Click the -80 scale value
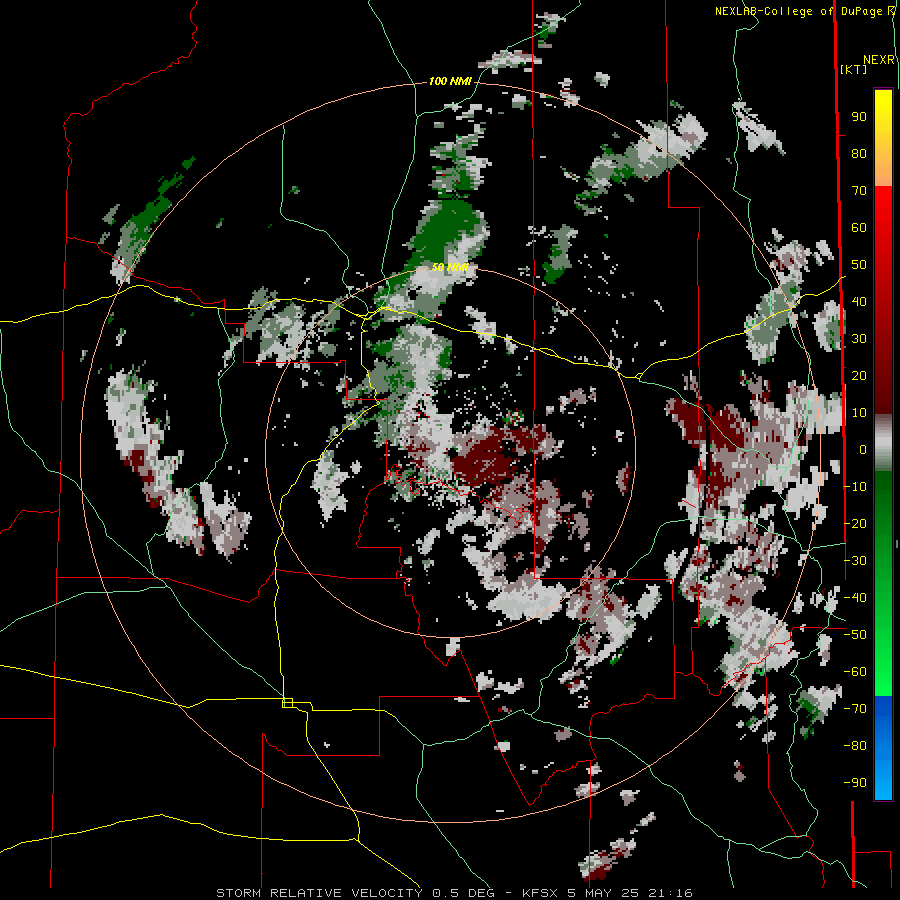Viewport: 900px width, 900px height. (x=855, y=746)
